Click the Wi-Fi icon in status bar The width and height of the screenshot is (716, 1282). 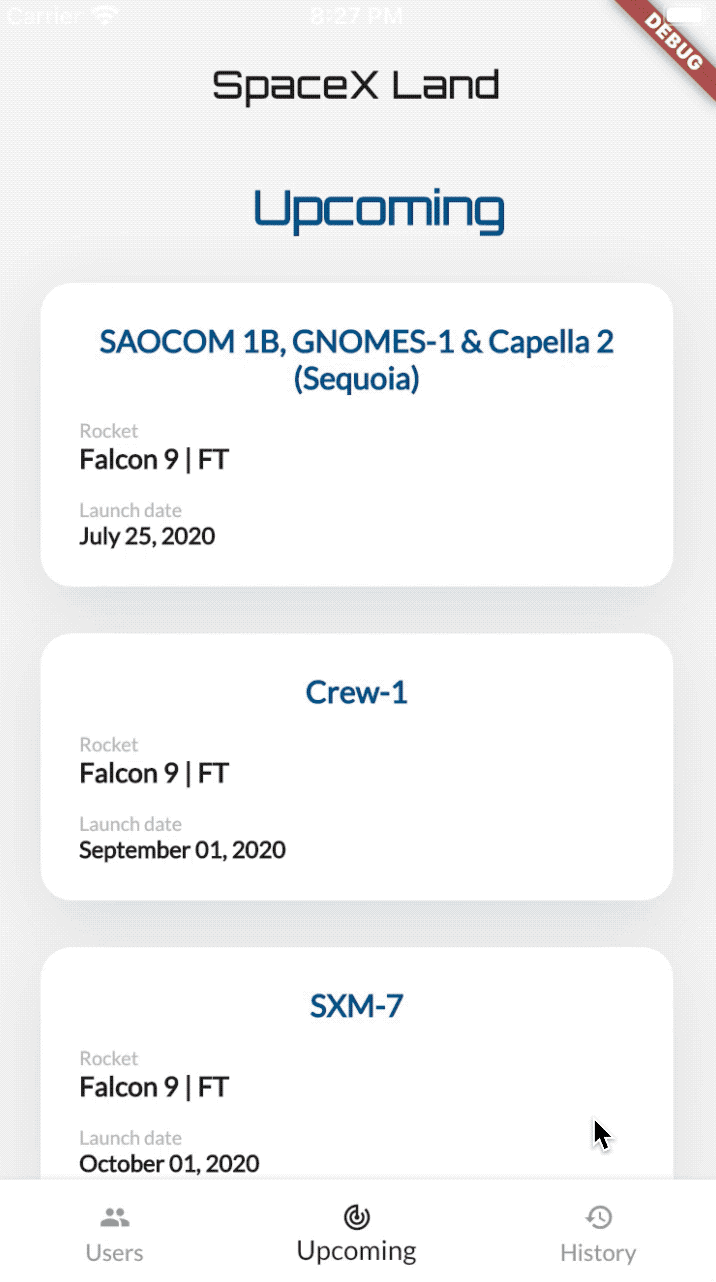point(104,16)
